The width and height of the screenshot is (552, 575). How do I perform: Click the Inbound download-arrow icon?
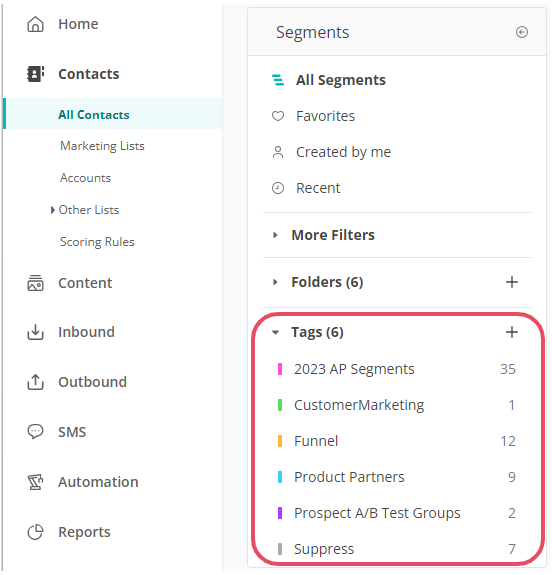pyautogui.click(x=35, y=332)
